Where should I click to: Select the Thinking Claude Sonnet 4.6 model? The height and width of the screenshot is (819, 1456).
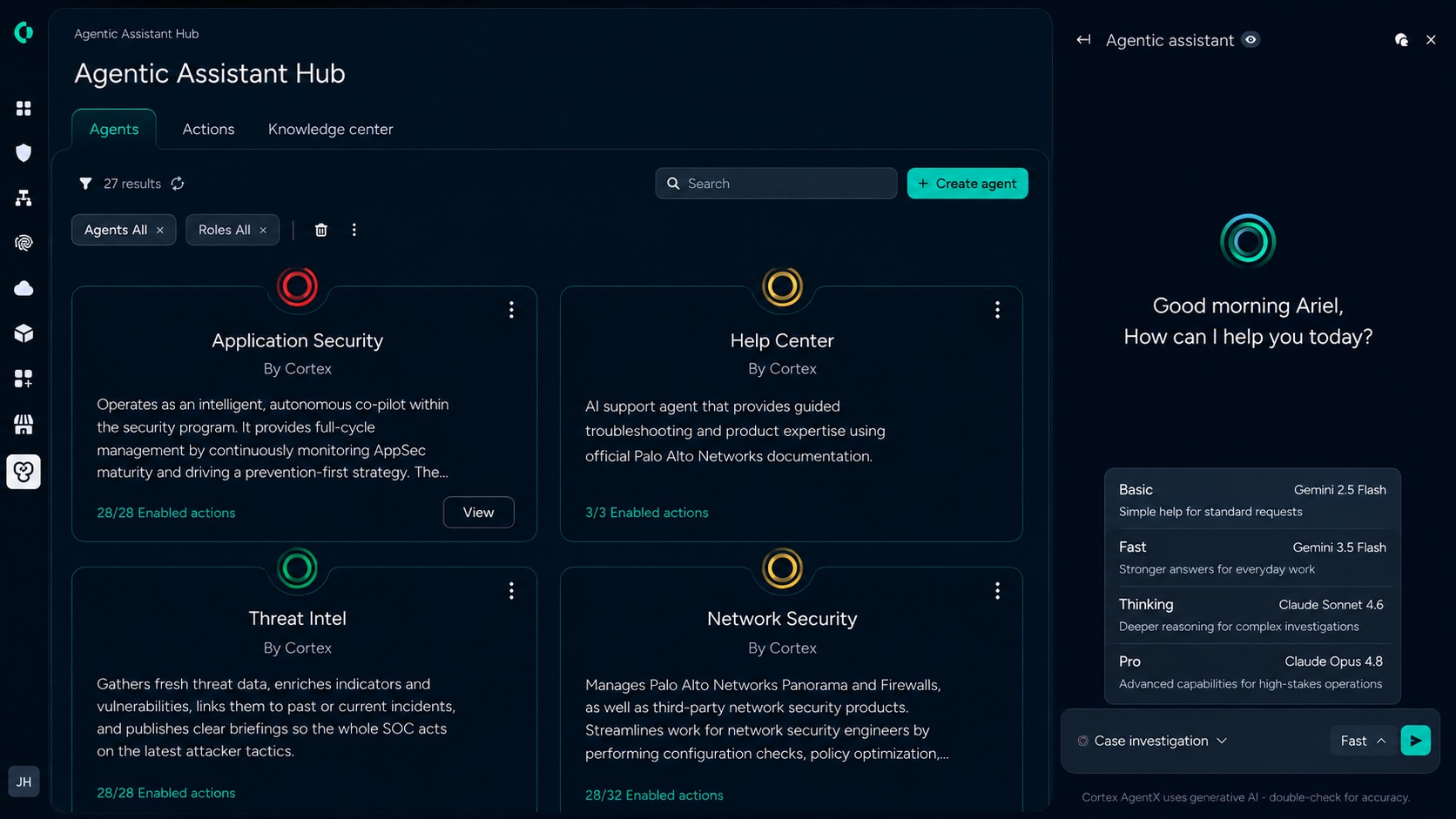point(1252,615)
